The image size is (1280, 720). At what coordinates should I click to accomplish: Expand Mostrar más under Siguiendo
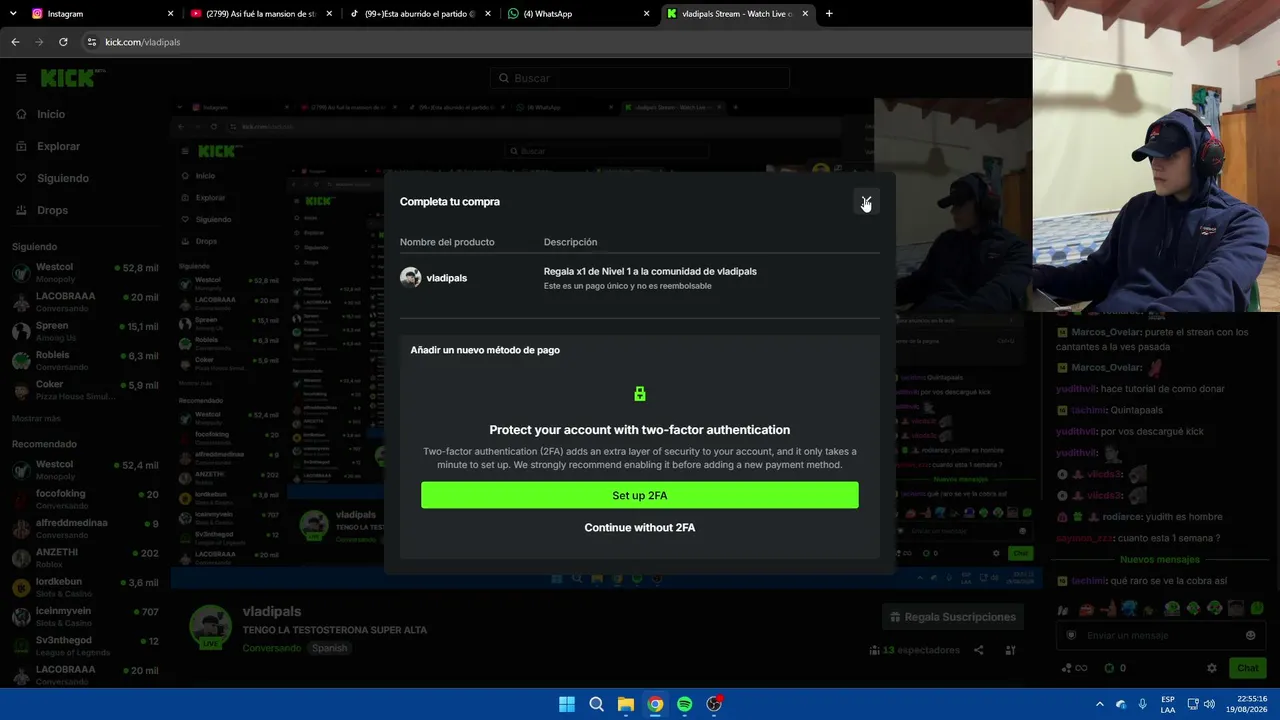click(x=36, y=418)
